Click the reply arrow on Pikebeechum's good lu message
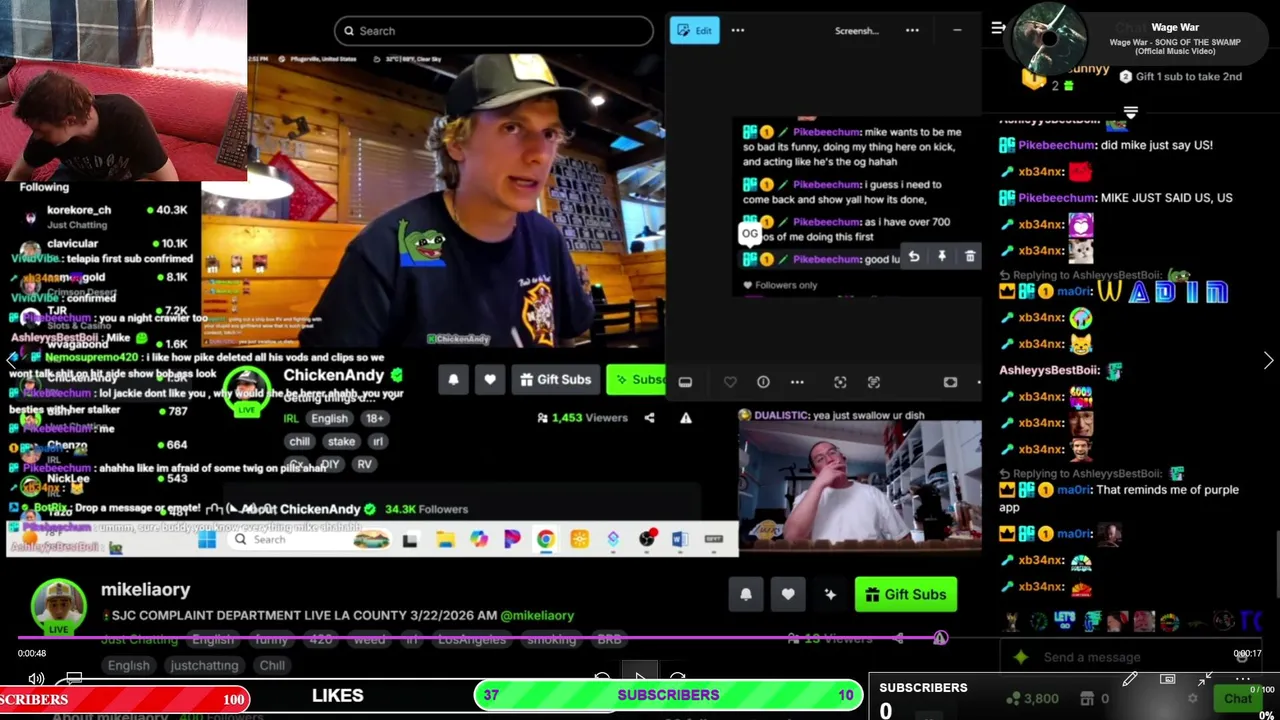The width and height of the screenshot is (1280, 720). tap(914, 257)
